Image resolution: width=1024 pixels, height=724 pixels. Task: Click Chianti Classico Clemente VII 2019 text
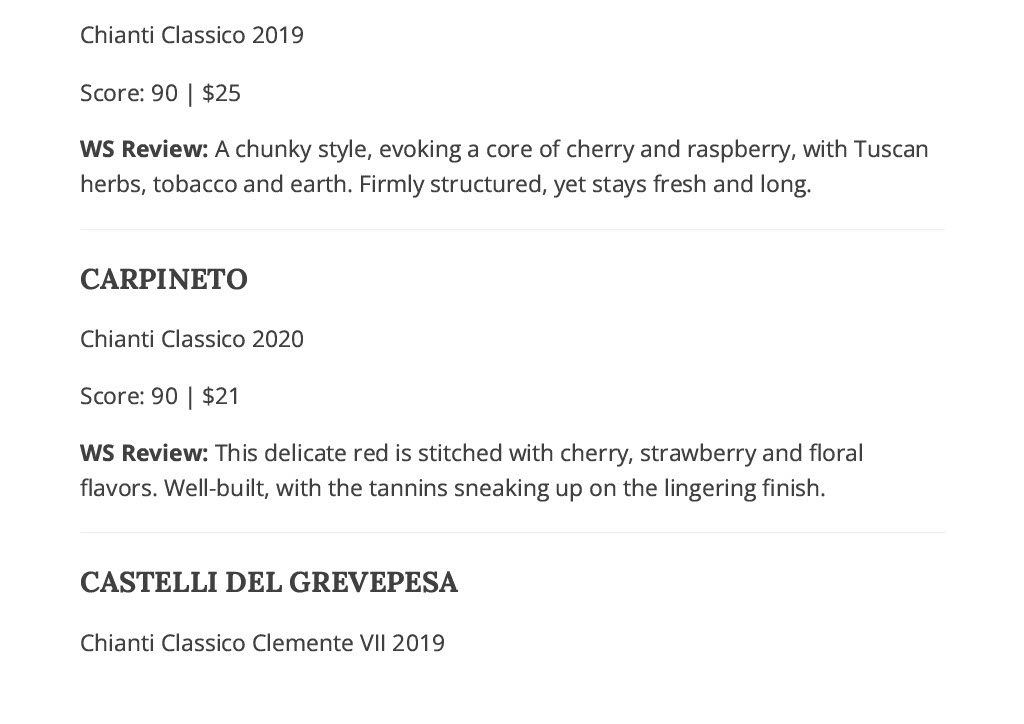(263, 643)
